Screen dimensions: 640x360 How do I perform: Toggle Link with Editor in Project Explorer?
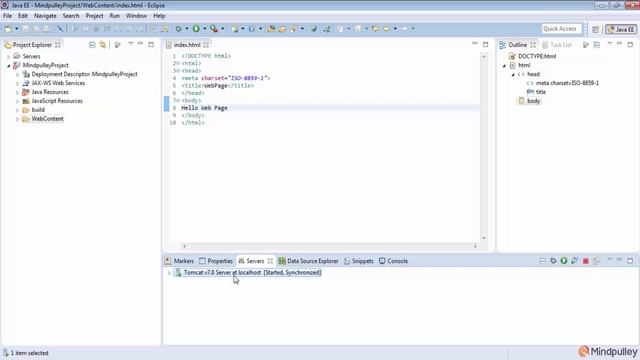point(103,44)
